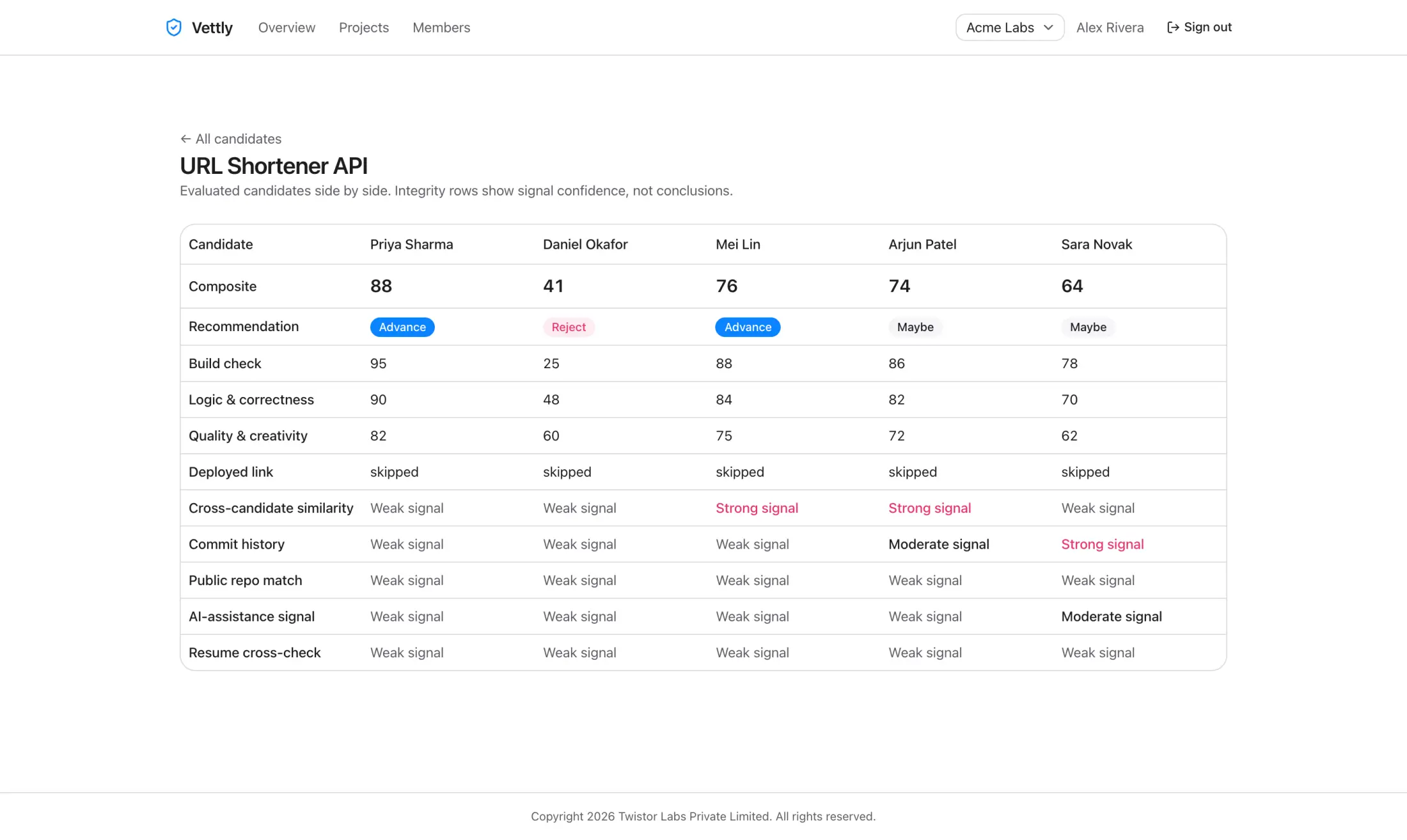Select the Priya Sharma column header

pyautogui.click(x=411, y=244)
